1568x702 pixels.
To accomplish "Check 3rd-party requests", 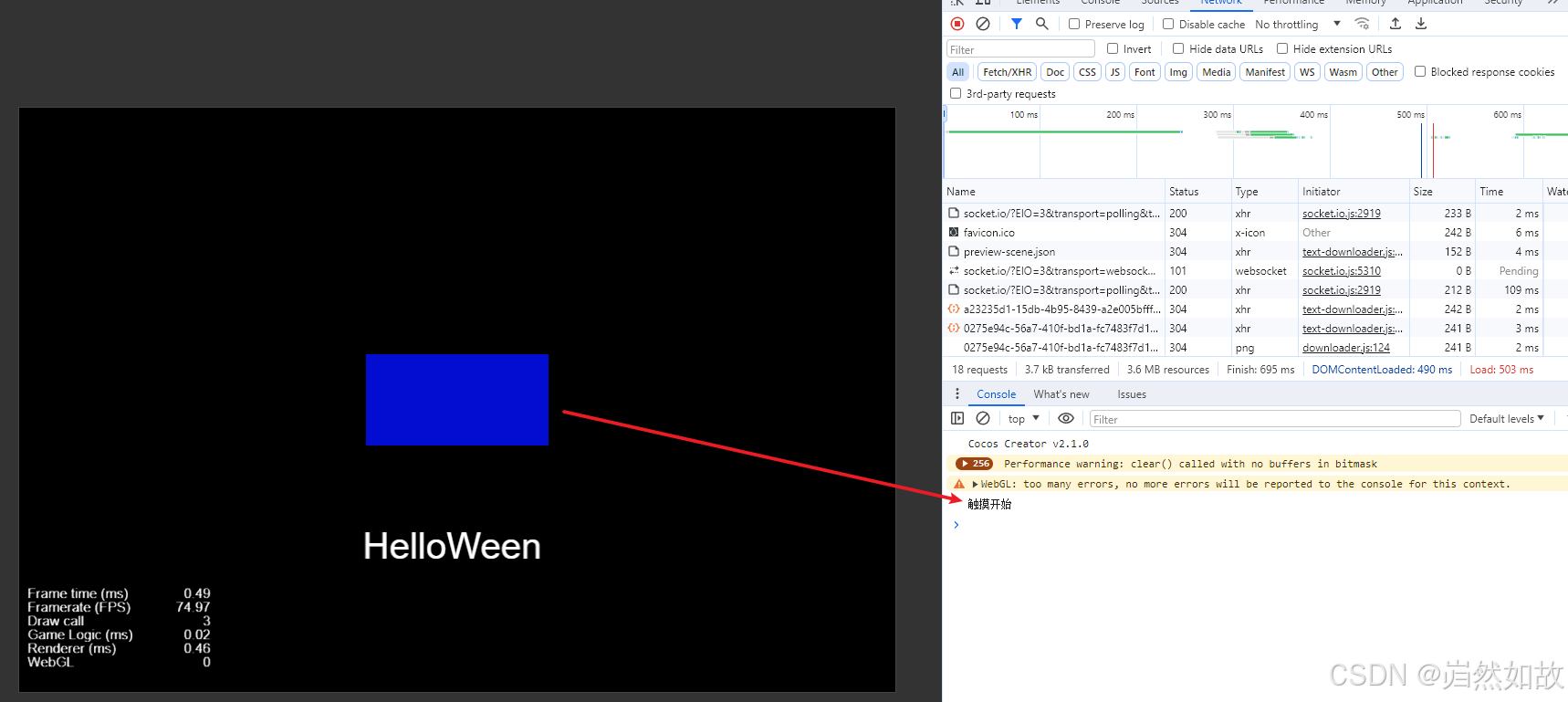I will 956,93.
